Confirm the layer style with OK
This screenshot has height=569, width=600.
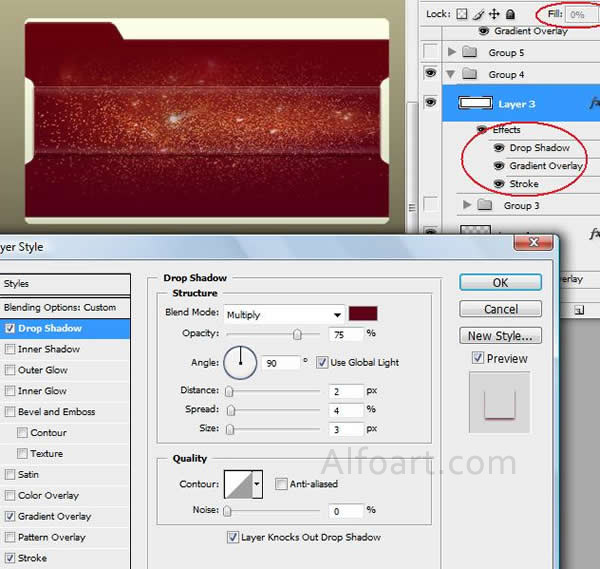(x=500, y=282)
